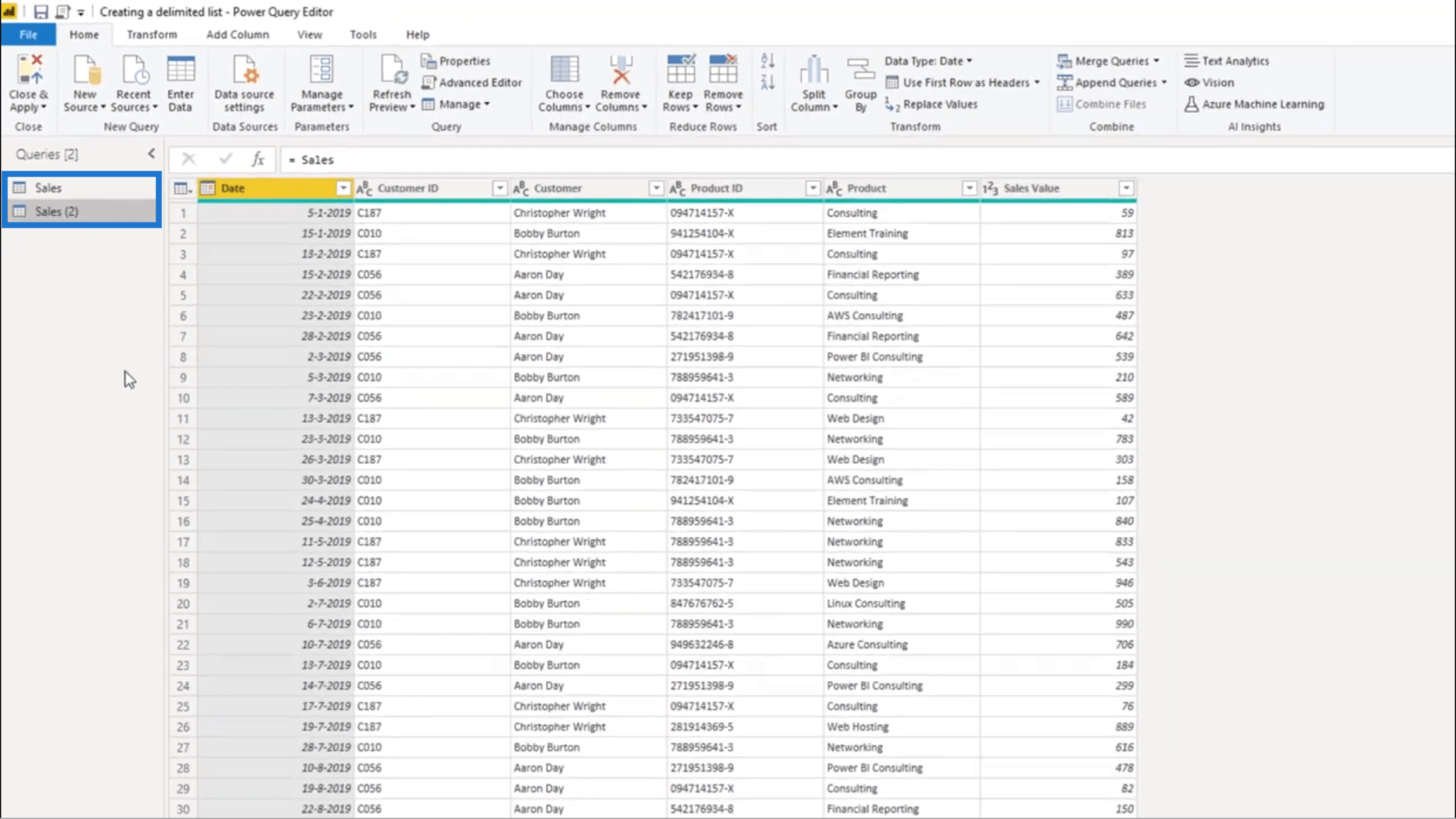The height and width of the screenshot is (819, 1456).
Task: Open the Sales Value column filter dropdown
Action: click(x=1126, y=188)
